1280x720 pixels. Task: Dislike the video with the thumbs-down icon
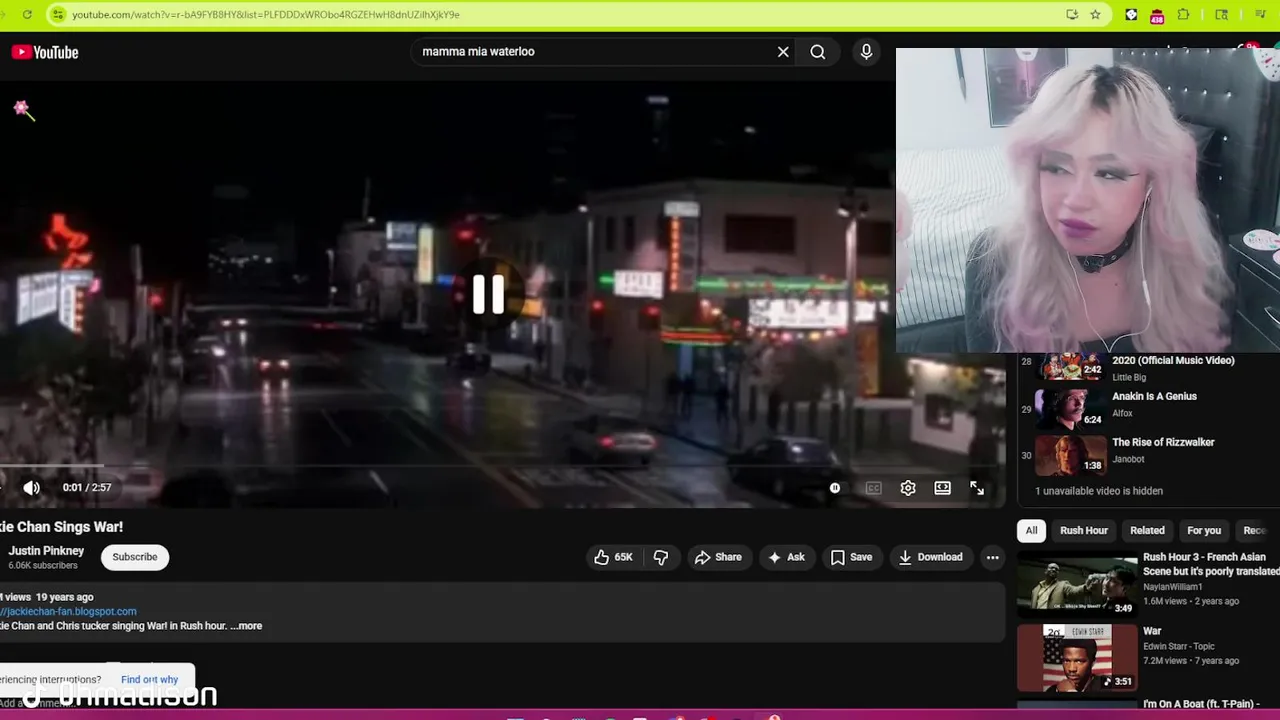[661, 557]
